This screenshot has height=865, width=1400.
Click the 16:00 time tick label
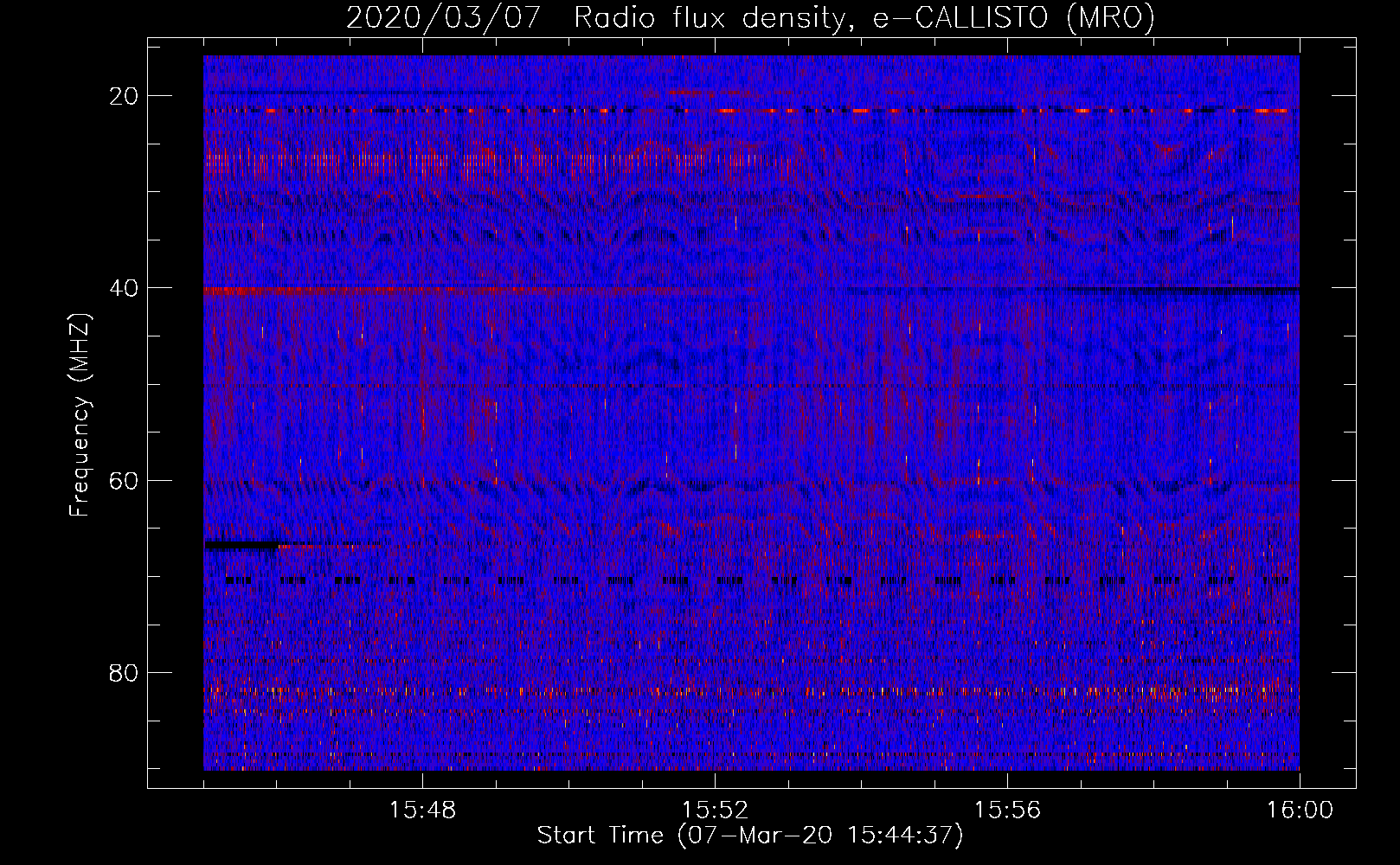(x=1300, y=811)
